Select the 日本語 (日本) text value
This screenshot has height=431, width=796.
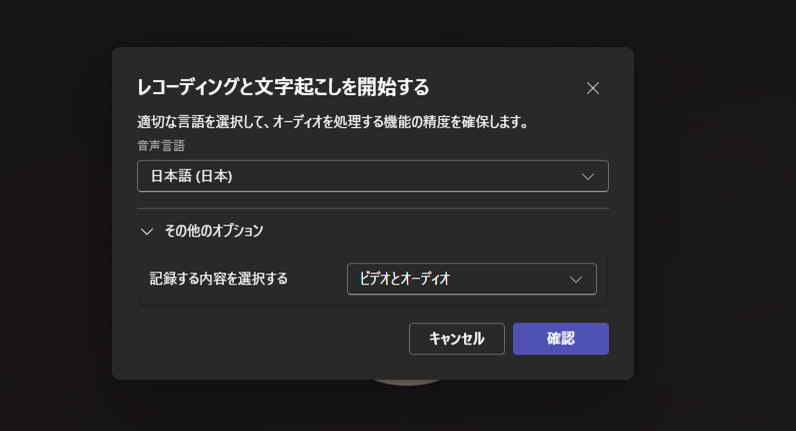(191, 176)
